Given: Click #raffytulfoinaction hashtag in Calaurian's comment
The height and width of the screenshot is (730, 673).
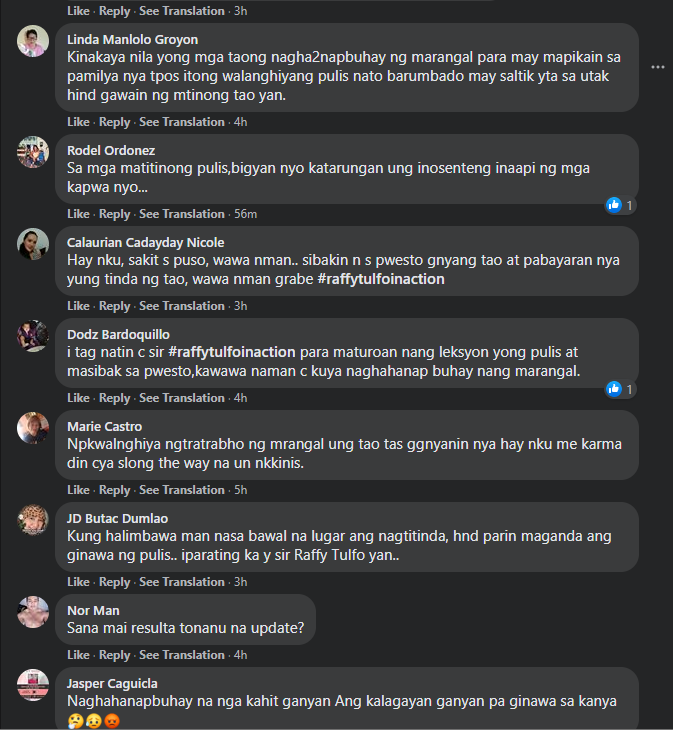Looking at the screenshot, I should click(x=381, y=279).
